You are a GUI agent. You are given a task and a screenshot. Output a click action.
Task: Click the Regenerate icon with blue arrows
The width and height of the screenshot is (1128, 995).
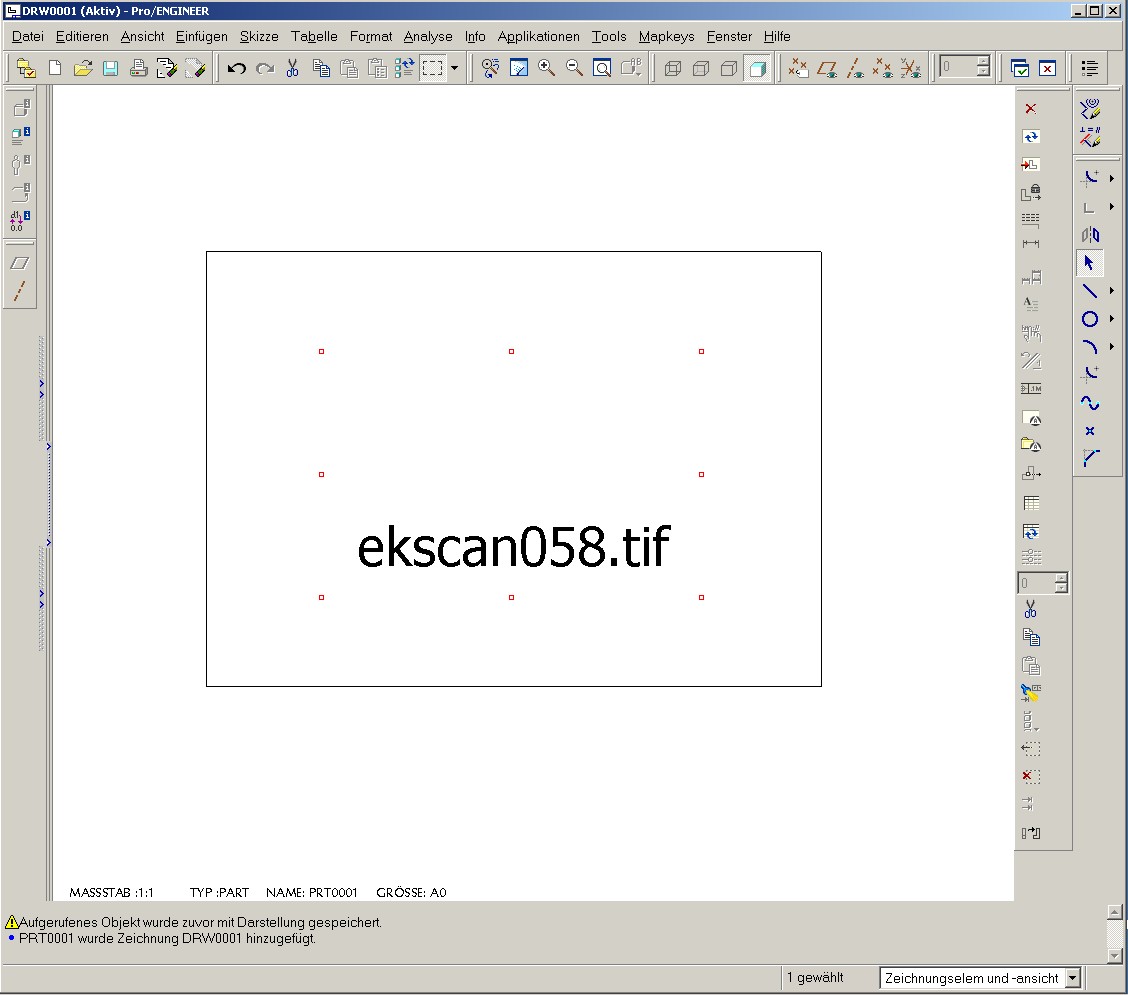pyautogui.click(x=404, y=68)
